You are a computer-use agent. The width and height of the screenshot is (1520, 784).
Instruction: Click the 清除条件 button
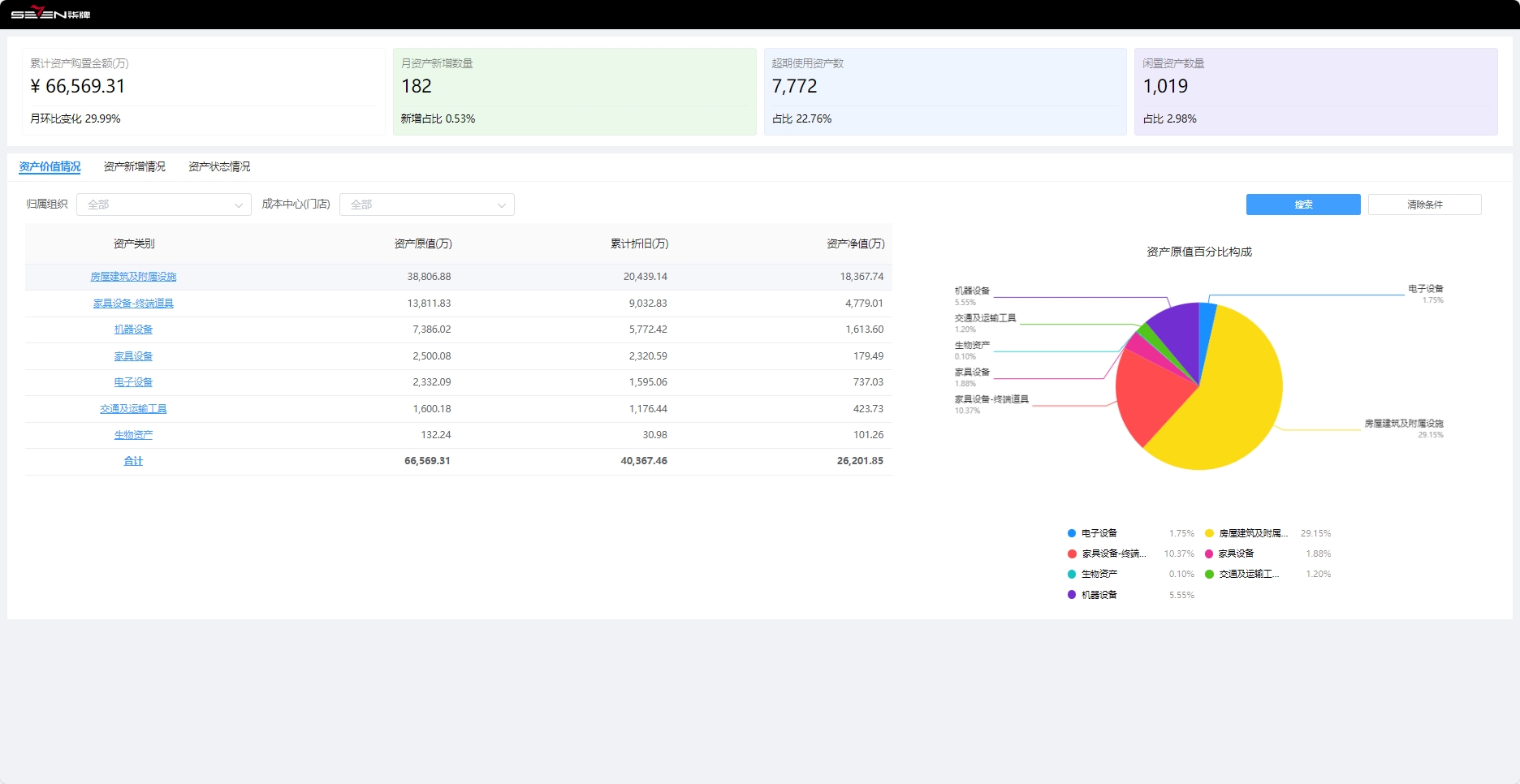coord(1425,205)
